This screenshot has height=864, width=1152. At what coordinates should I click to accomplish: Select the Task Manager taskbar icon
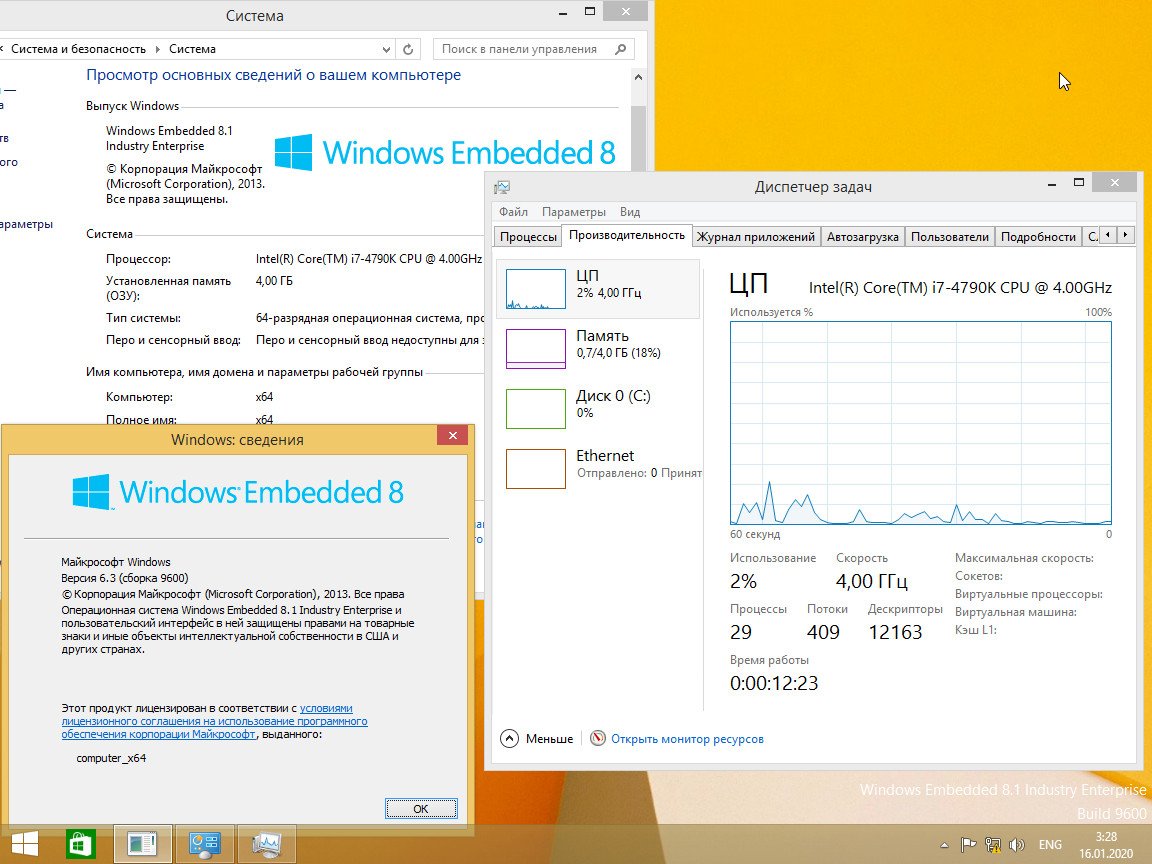click(x=266, y=844)
